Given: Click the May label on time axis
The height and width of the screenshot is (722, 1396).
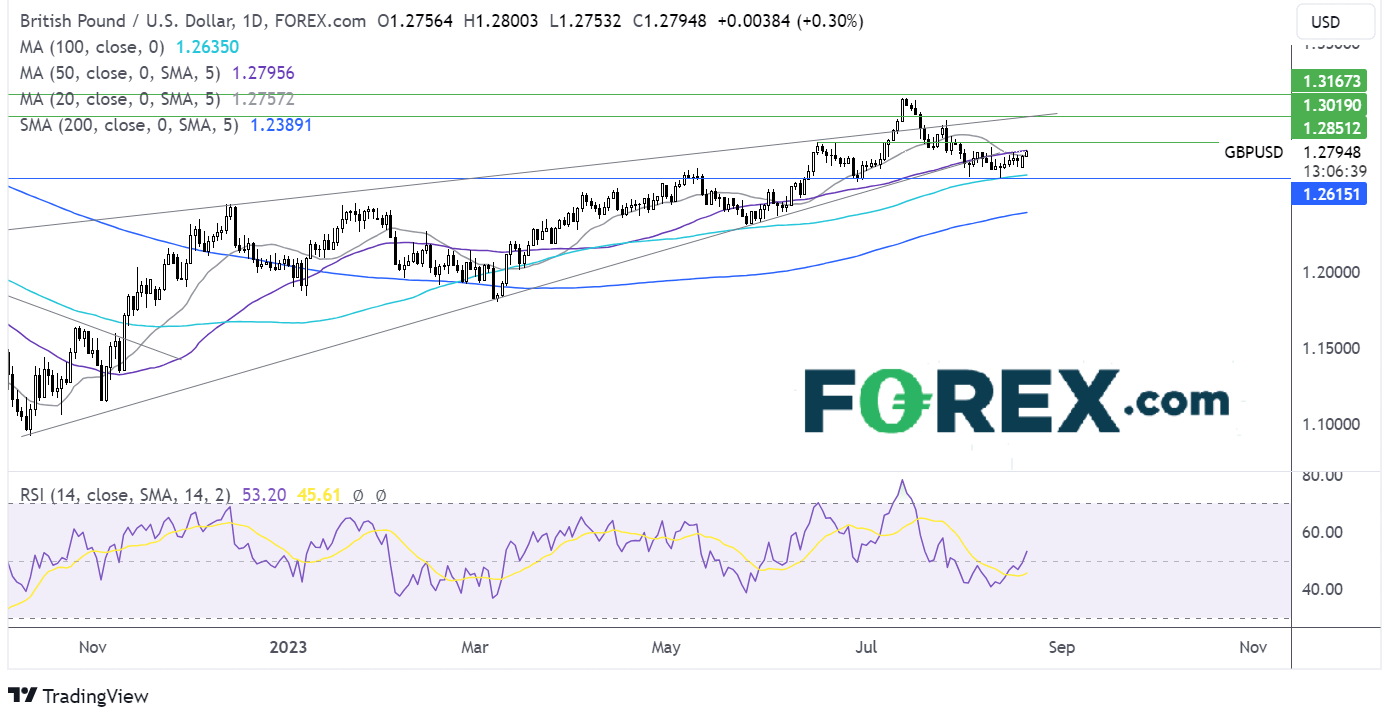Looking at the screenshot, I should click(x=665, y=647).
